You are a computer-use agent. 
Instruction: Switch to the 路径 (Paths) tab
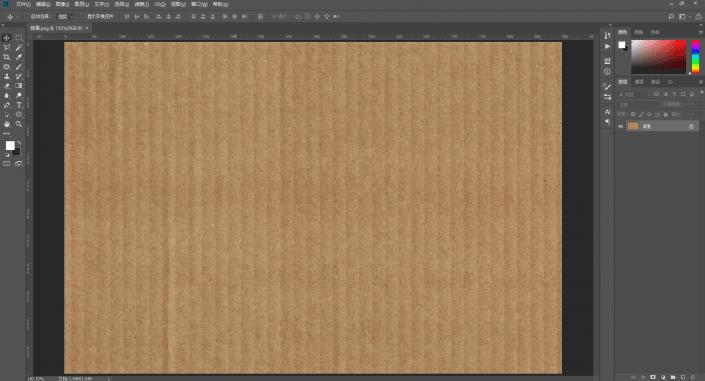[656, 82]
